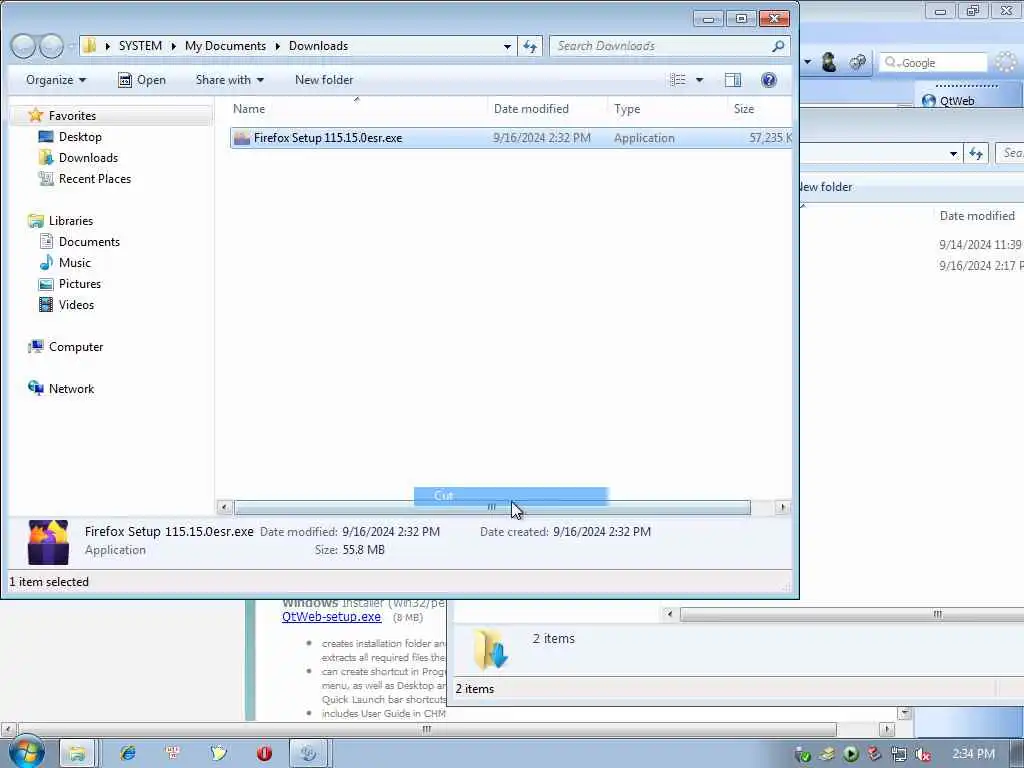Open Explorer help question mark icon
Screen dimensions: 1024x768
pyautogui.click(x=769, y=80)
